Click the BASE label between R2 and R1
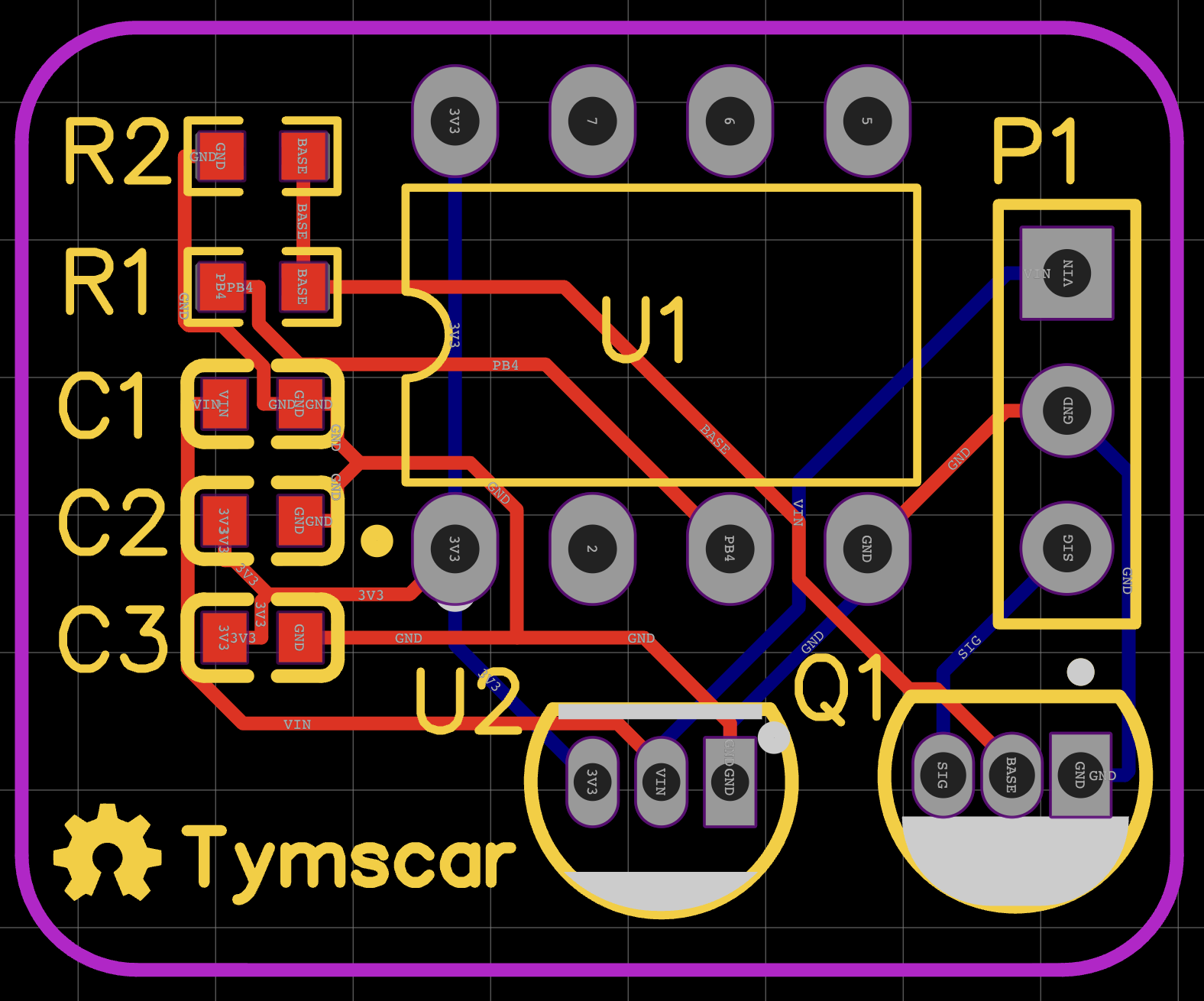The height and width of the screenshot is (1001, 1204). pyautogui.click(x=303, y=222)
